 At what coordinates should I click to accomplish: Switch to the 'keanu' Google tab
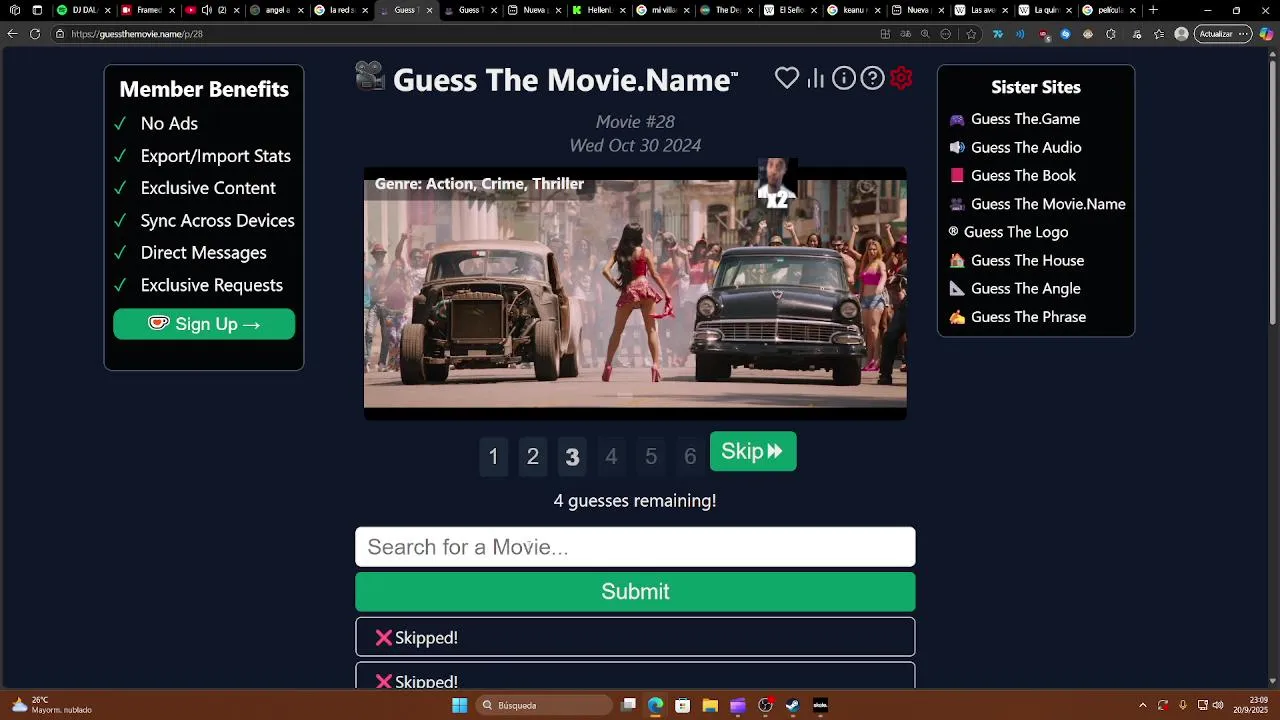(853, 10)
